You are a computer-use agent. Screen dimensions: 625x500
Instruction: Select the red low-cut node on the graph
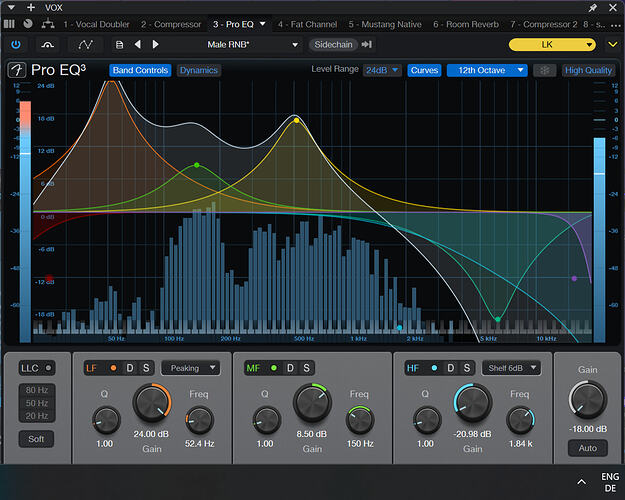point(49,278)
